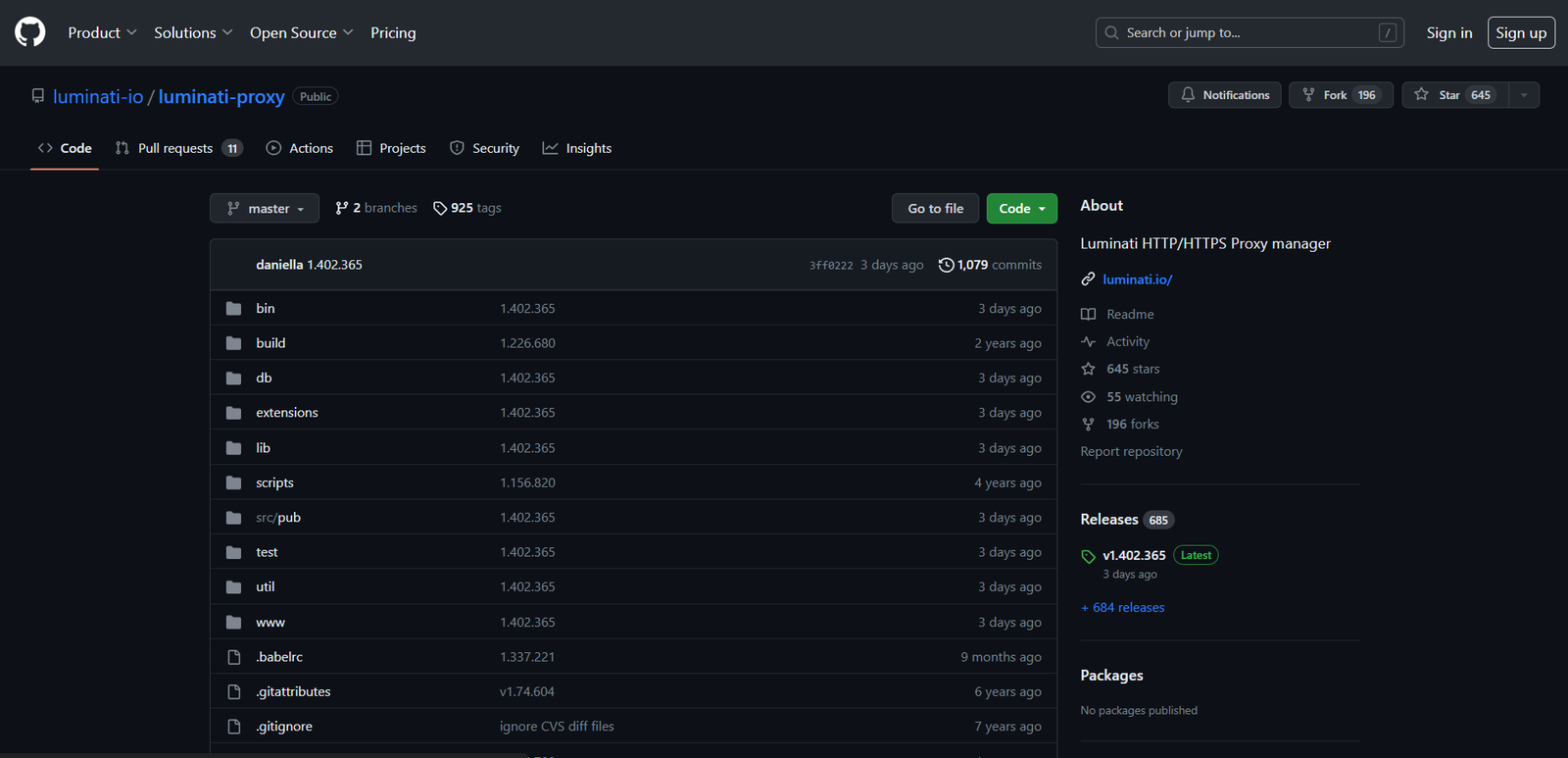Image resolution: width=1568 pixels, height=758 pixels.
Task: Click the star icon beside 645 stars
Action: click(x=1088, y=369)
